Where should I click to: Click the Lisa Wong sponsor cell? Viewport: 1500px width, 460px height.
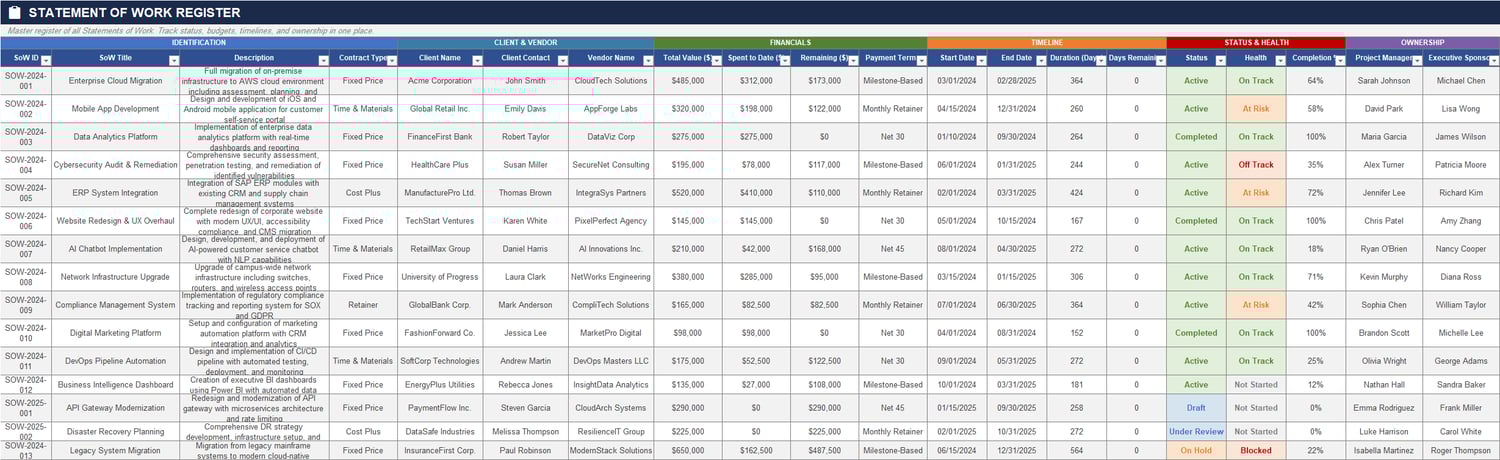click(x=1461, y=109)
